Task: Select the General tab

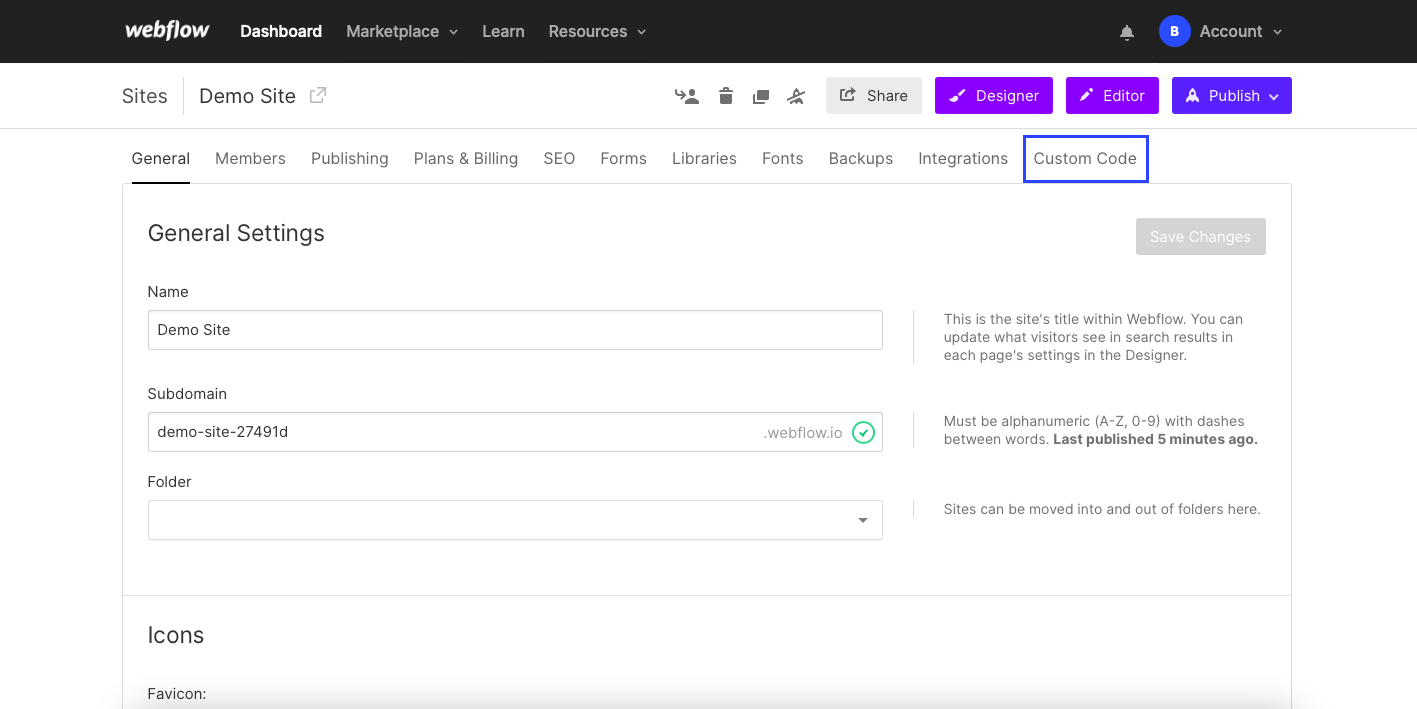Action: (160, 158)
